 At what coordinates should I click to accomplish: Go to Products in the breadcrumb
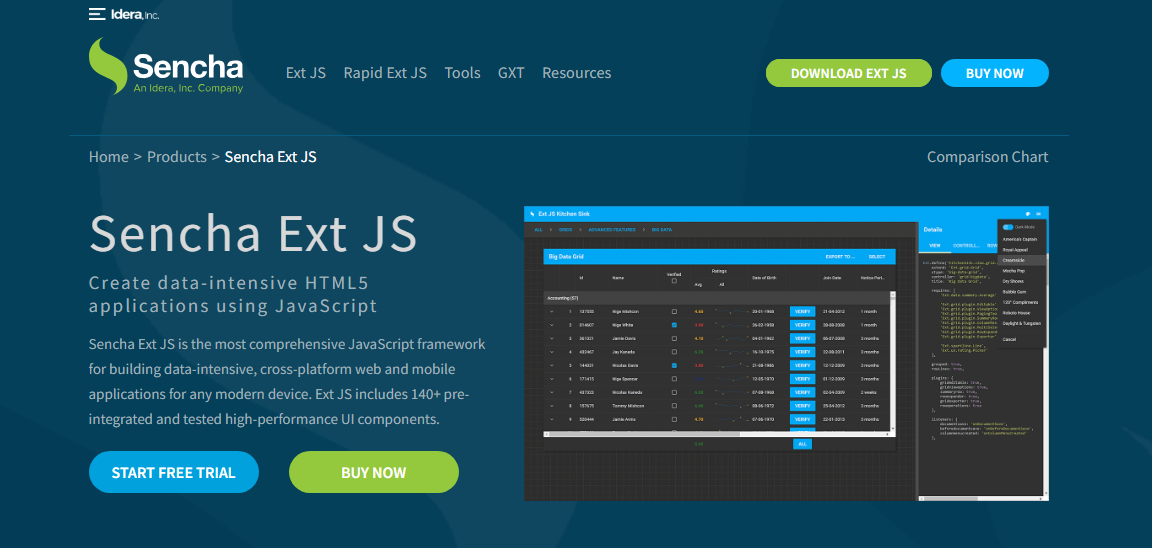(x=176, y=156)
